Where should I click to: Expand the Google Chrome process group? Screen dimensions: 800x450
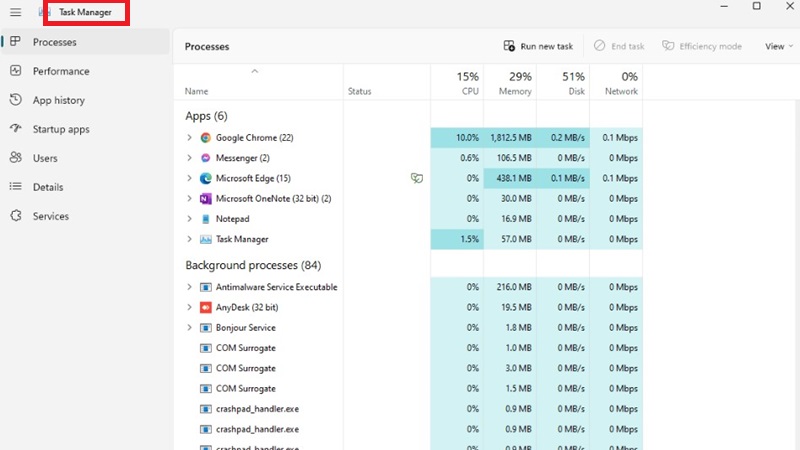point(189,138)
